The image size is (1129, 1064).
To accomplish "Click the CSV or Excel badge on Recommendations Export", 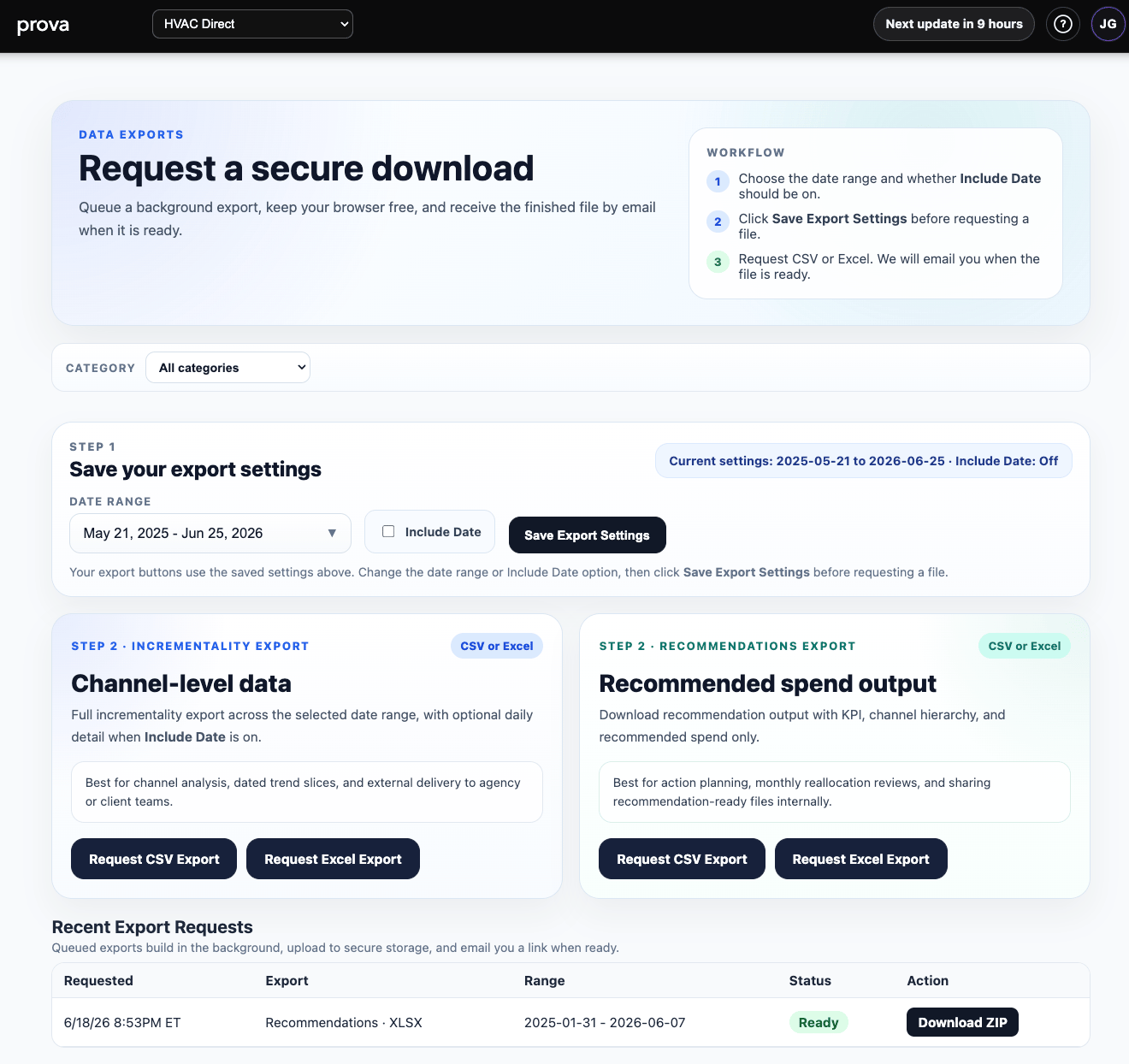I will (1024, 646).
